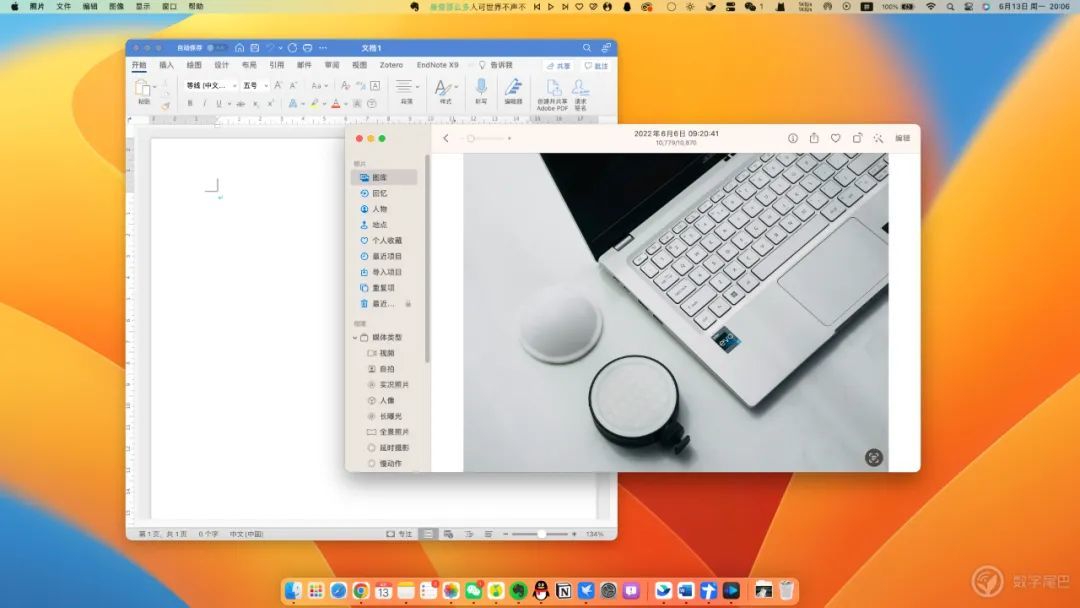Open the Editor icon in Word ribbon
The image size is (1080, 608).
[513, 87]
